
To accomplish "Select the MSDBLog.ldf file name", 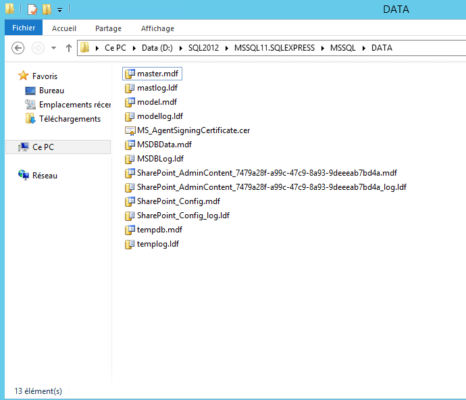I will point(160,159).
